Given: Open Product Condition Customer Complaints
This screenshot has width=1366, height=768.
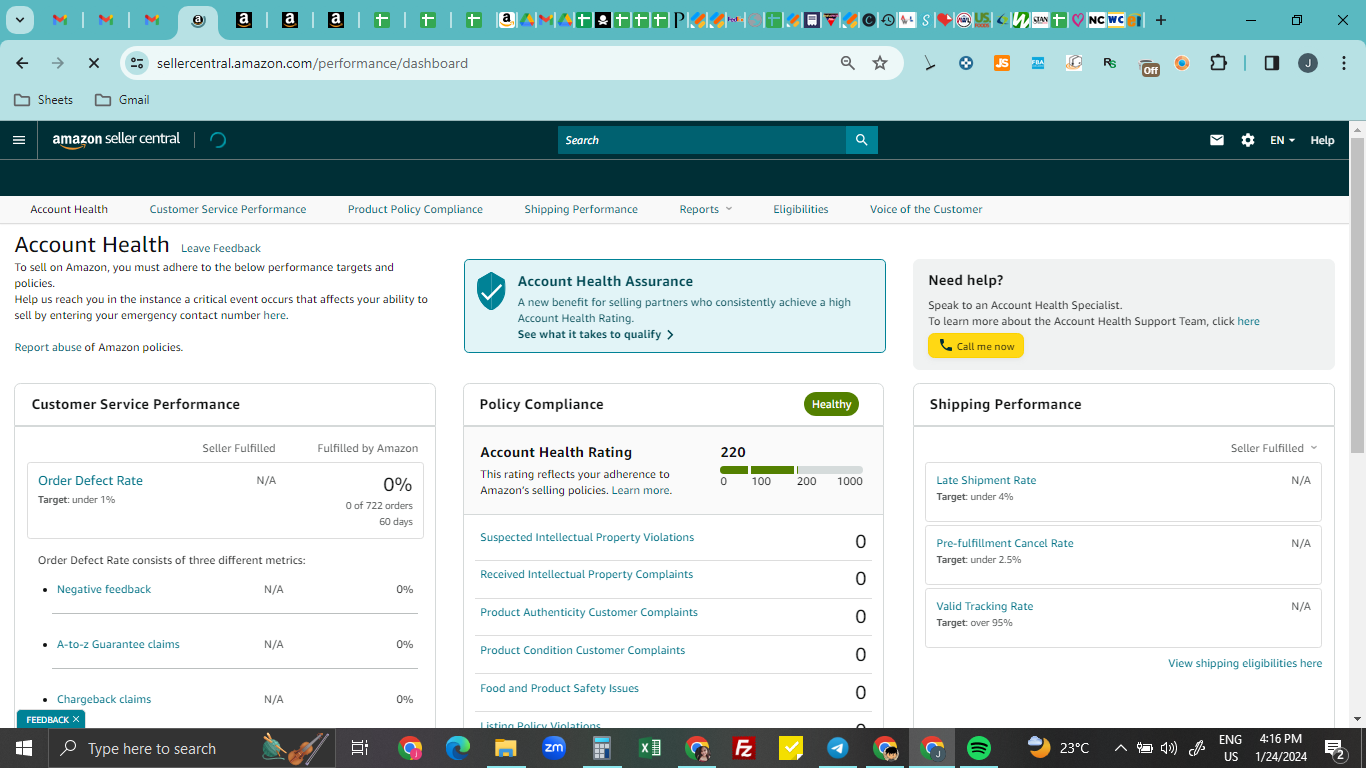Looking at the screenshot, I should coord(582,650).
